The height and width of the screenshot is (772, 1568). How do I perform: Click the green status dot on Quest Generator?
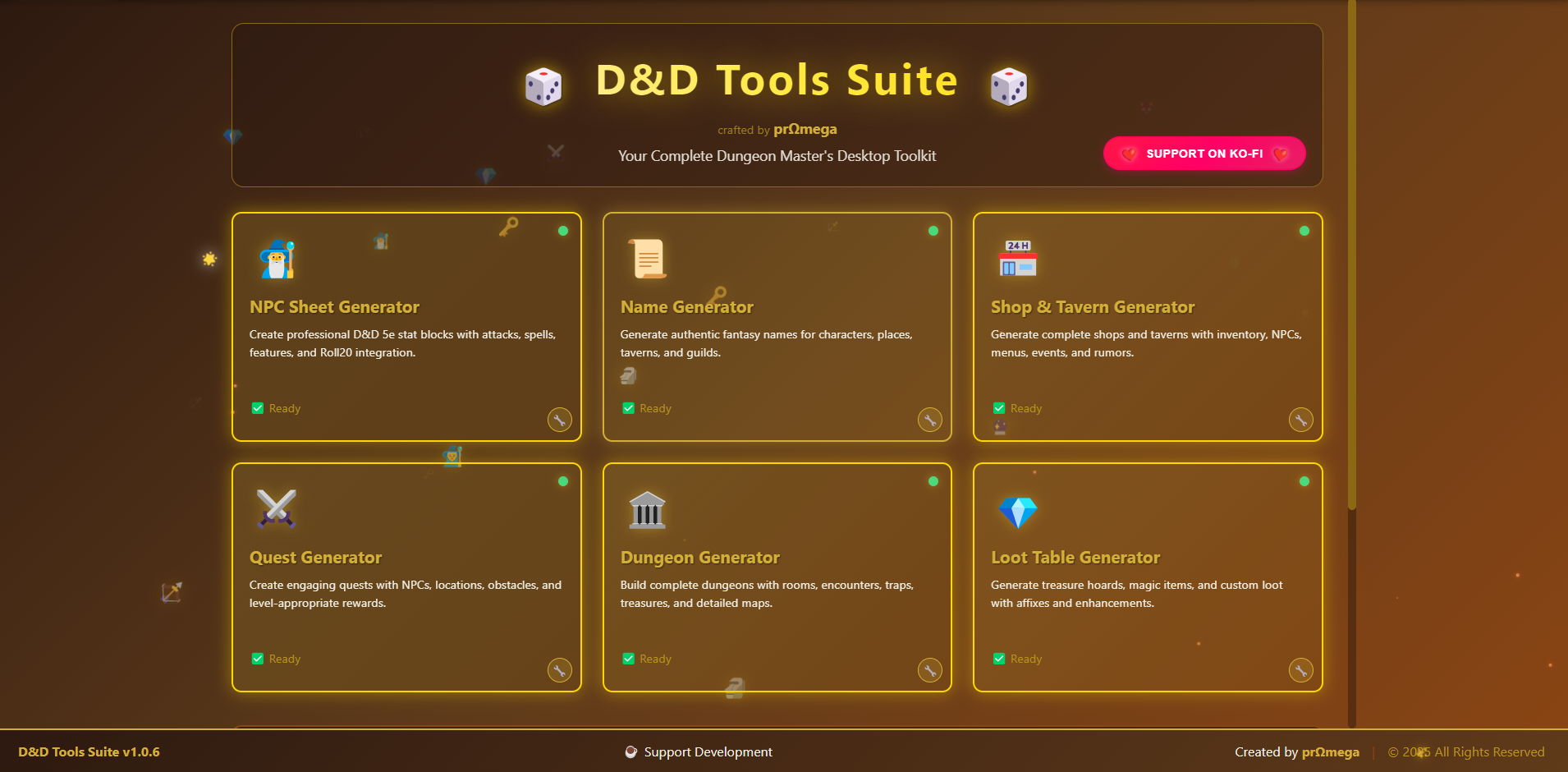(563, 481)
